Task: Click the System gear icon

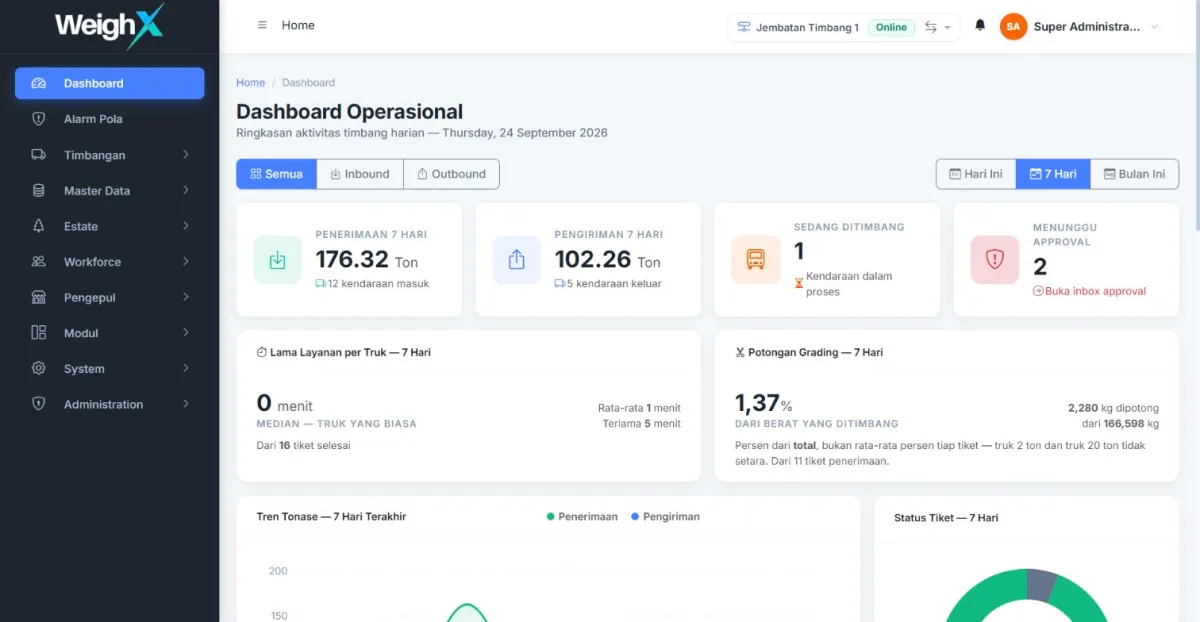Action: pyautogui.click(x=39, y=368)
